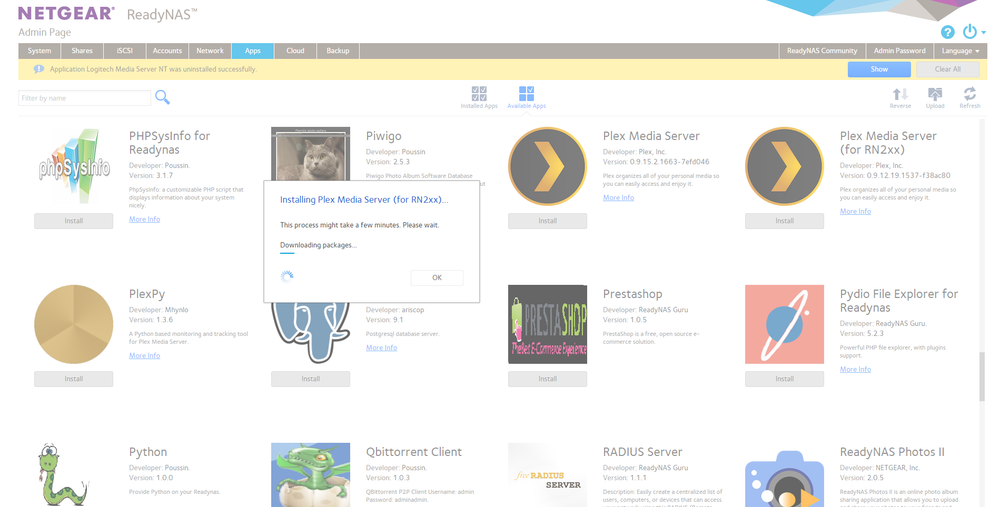Click the Refresh icon
This screenshot has width=1000, height=507.
coord(969,98)
